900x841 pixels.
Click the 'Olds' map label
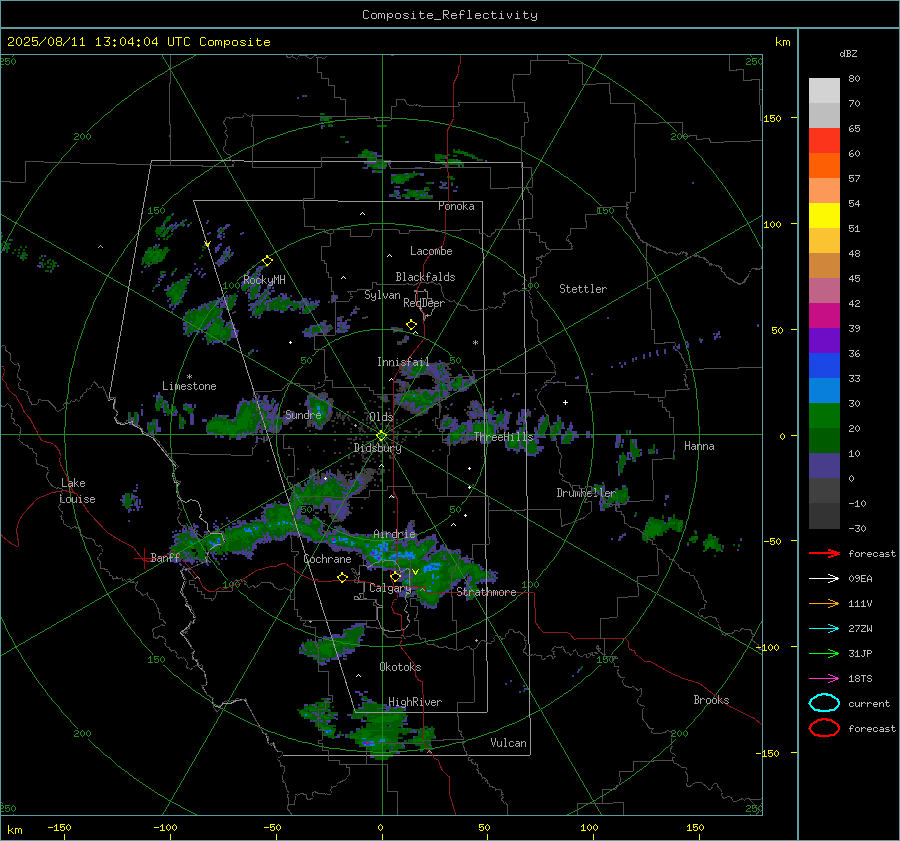point(381,417)
